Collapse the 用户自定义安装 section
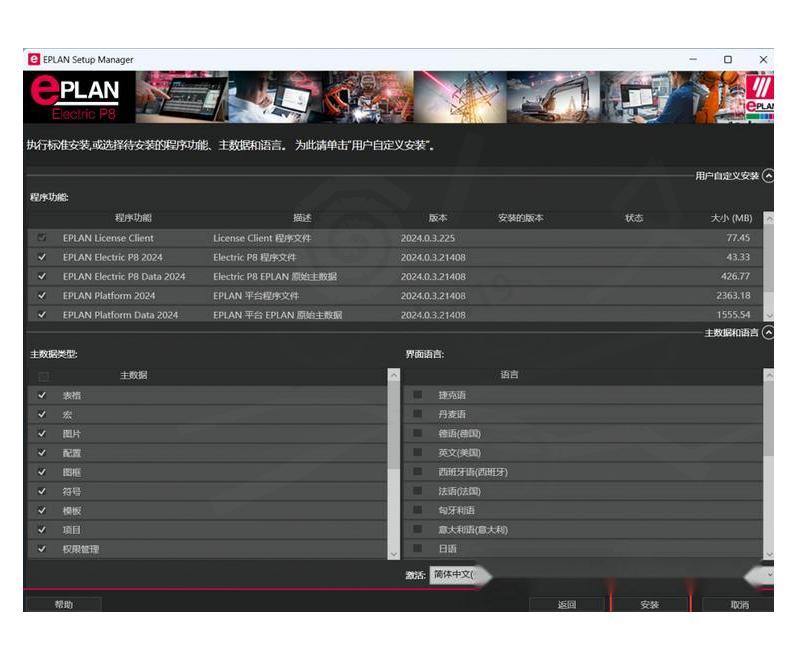 768,176
